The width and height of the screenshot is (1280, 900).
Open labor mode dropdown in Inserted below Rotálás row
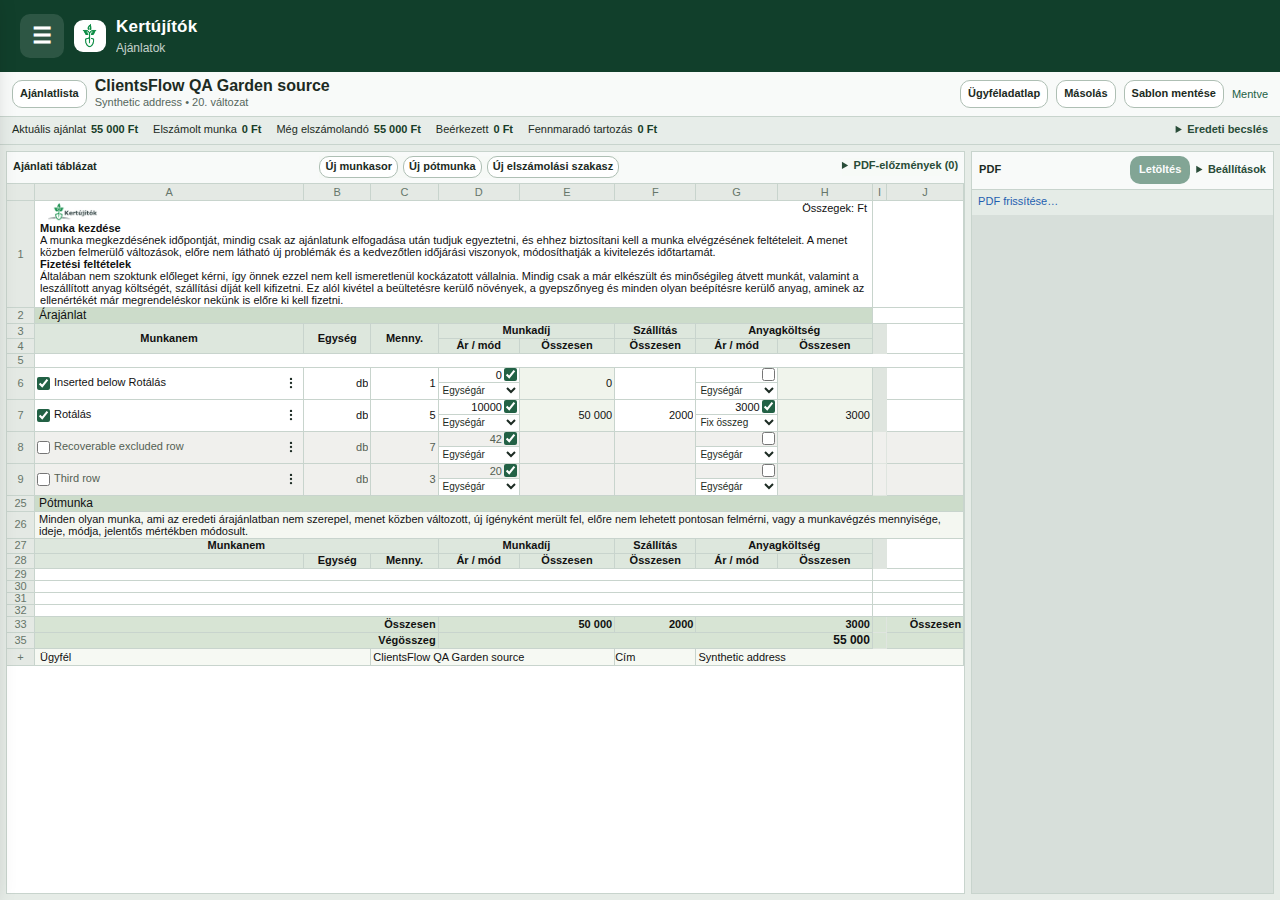point(479,390)
